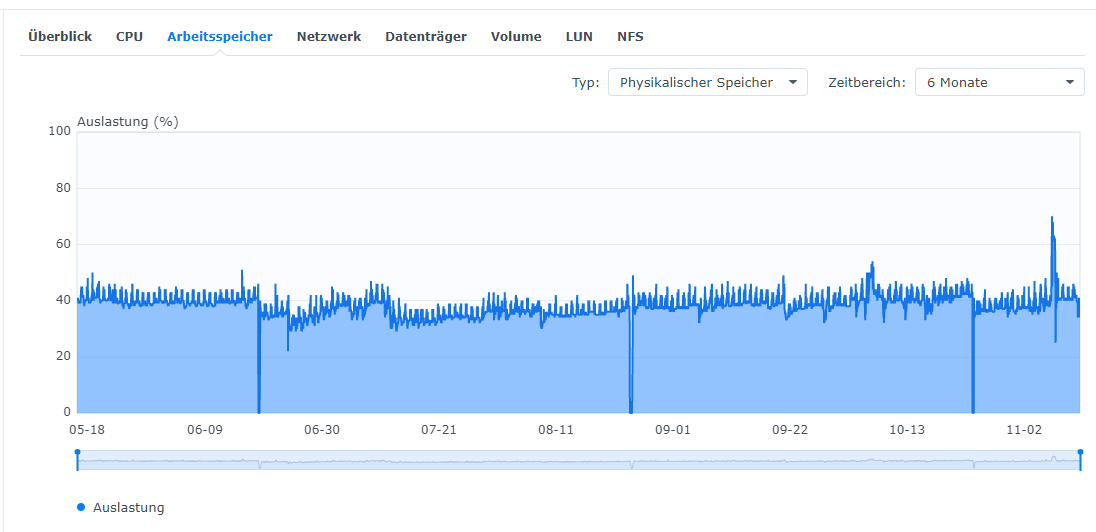Click the Typ: label
This screenshot has height=532, width=1096.
(586, 82)
